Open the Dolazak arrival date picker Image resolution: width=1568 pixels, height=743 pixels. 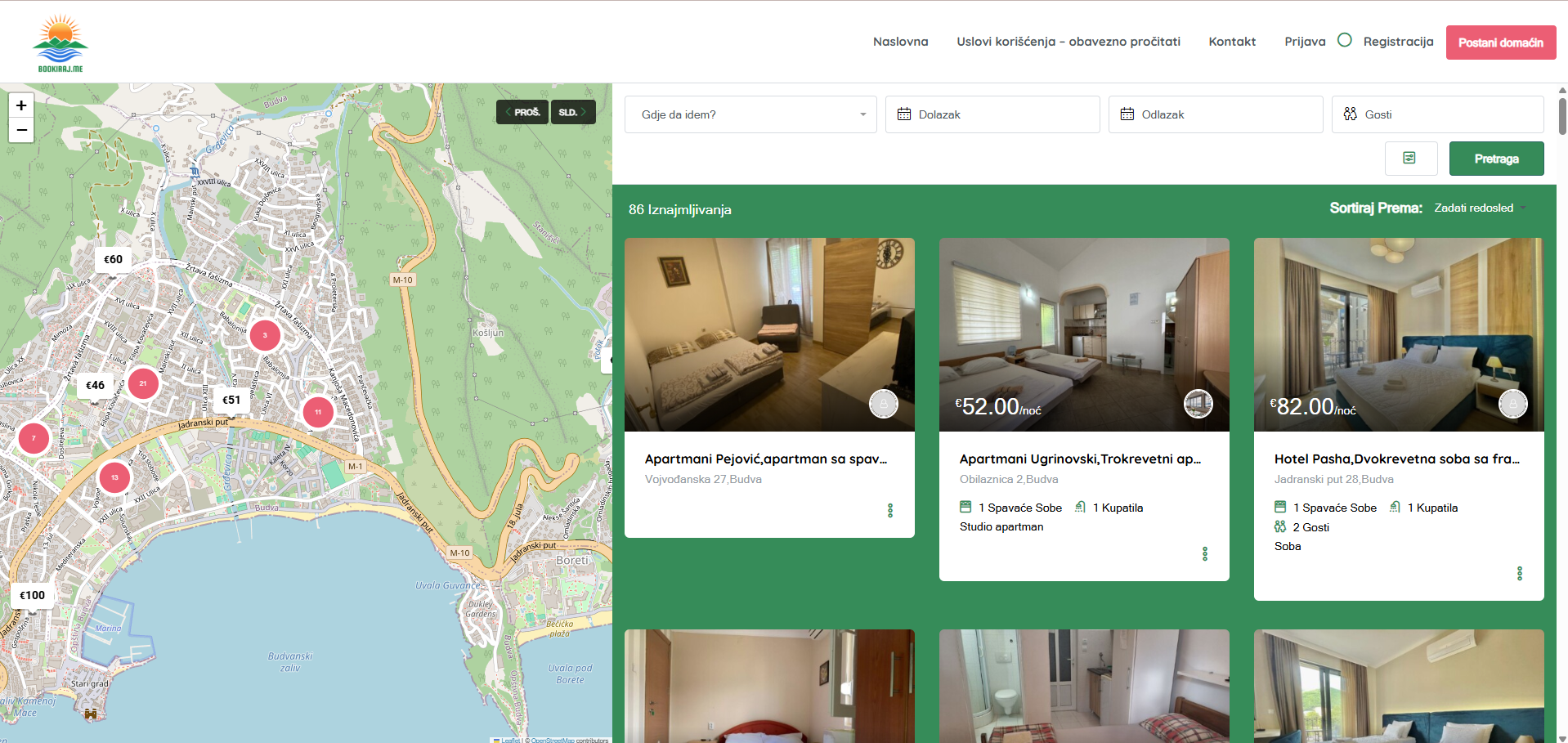click(x=992, y=114)
